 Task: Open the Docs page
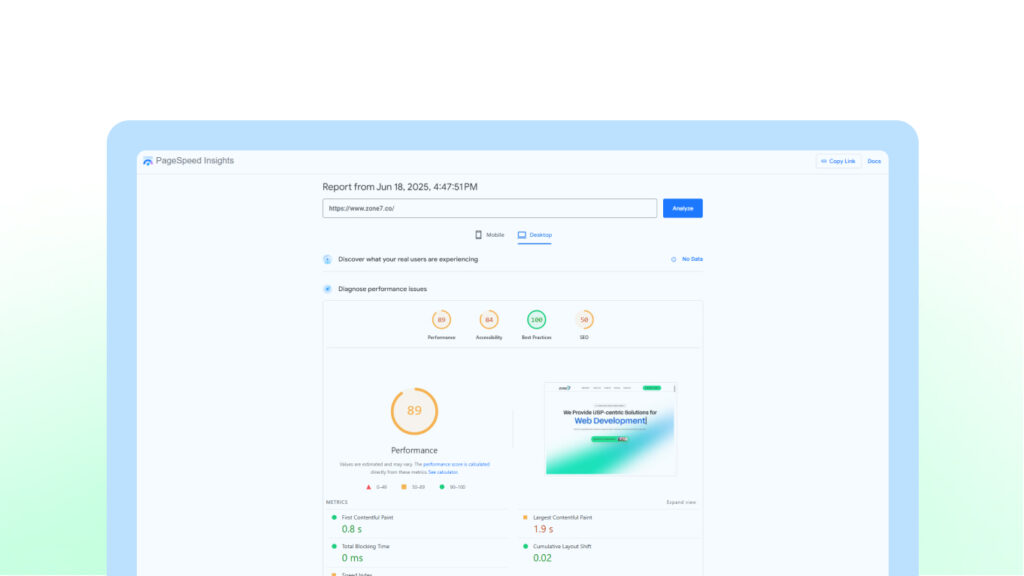click(873, 160)
